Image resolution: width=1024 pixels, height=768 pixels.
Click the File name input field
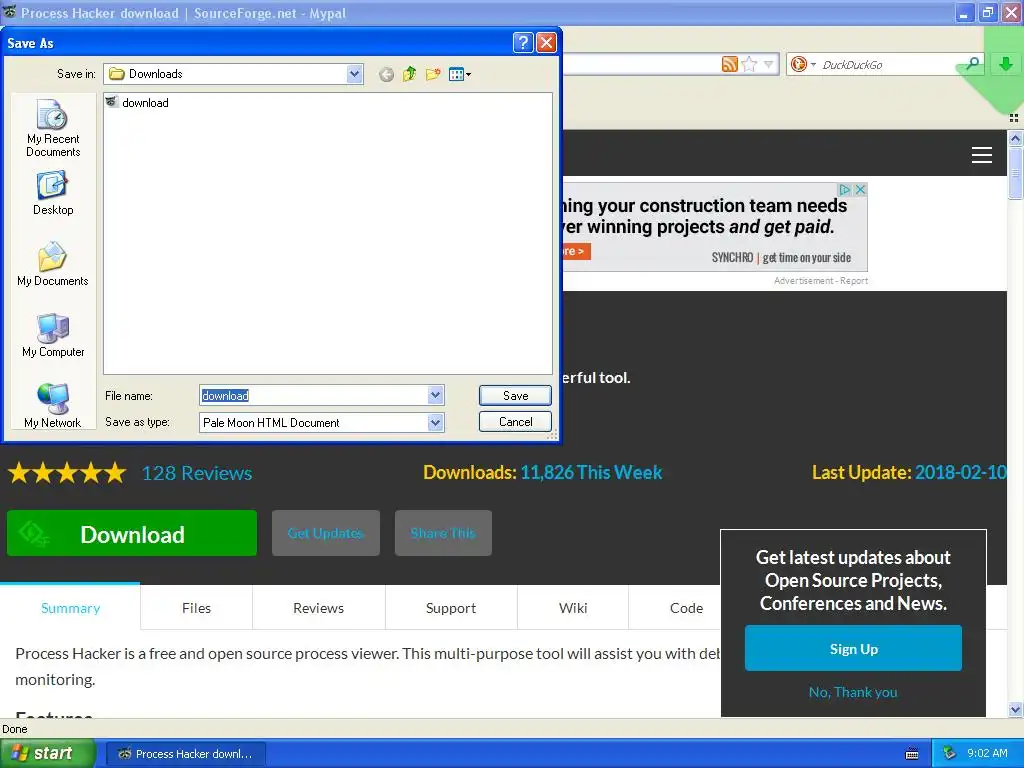click(x=313, y=395)
